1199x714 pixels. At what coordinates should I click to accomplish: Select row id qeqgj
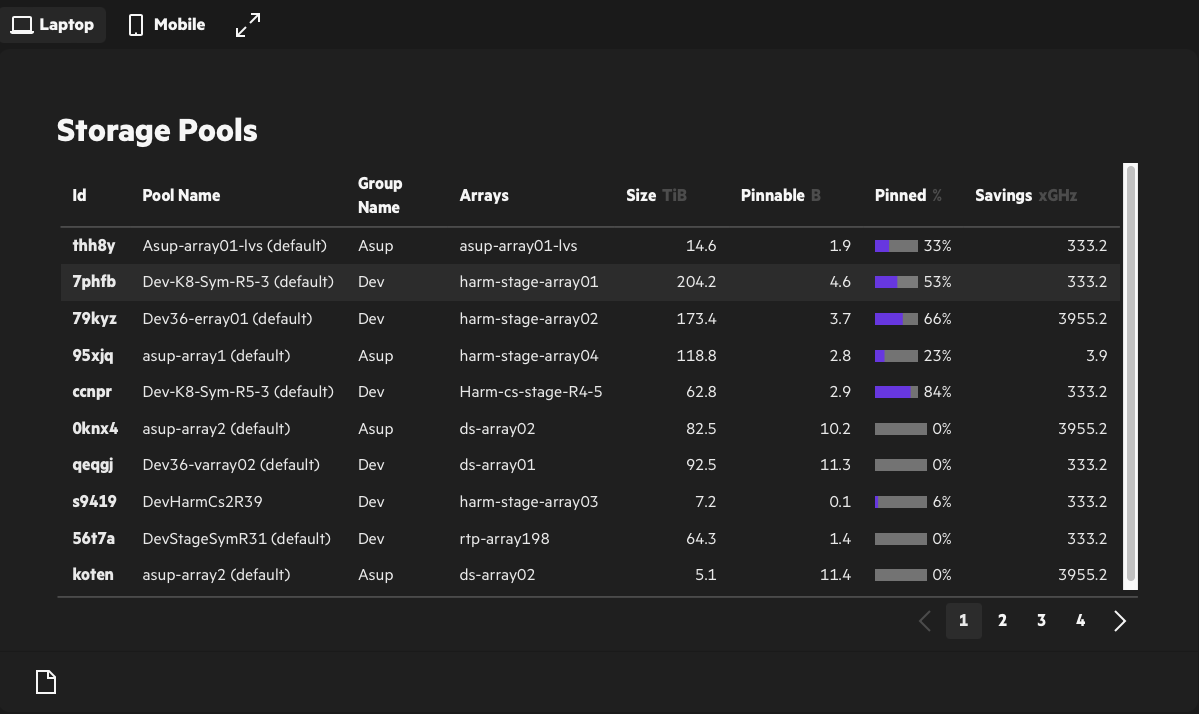click(x=93, y=465)
